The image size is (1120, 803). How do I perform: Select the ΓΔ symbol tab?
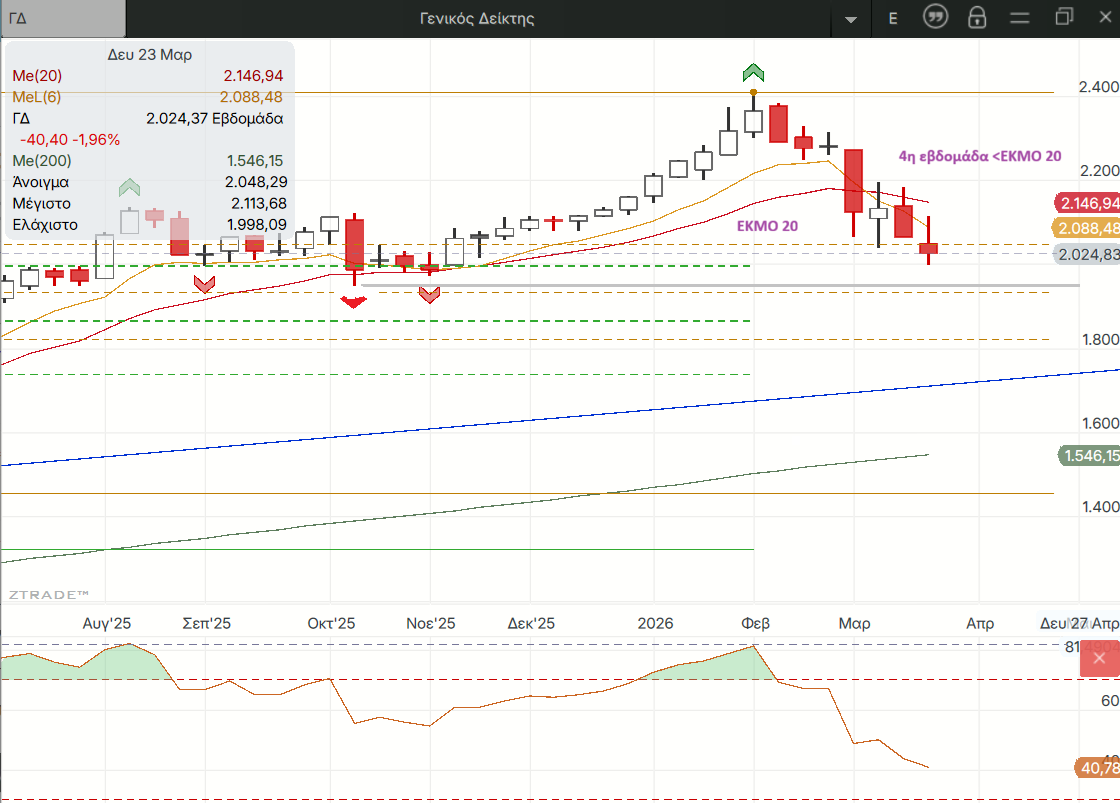click(63, 18)
